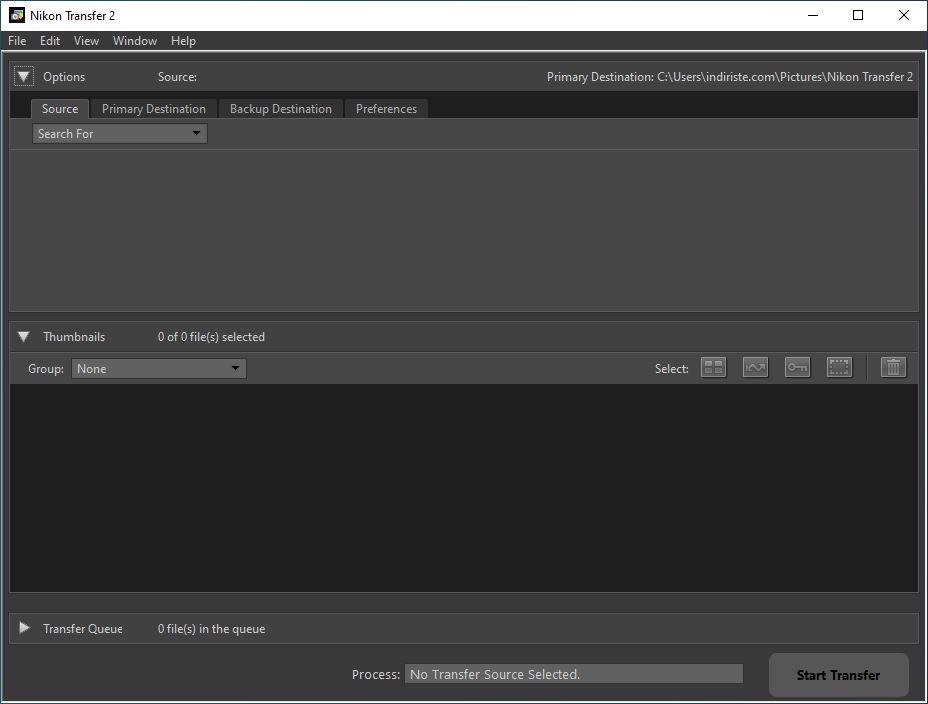Screen dimensions: 928x704
Task: Click the Process status field
Action: coord(573,674)
